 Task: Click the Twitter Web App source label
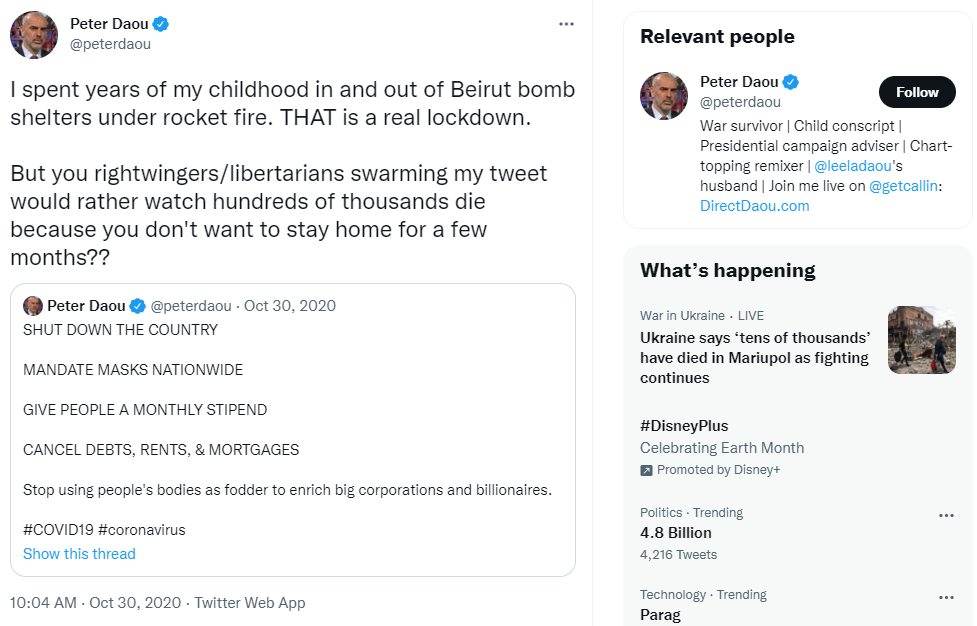click(250, 603)
